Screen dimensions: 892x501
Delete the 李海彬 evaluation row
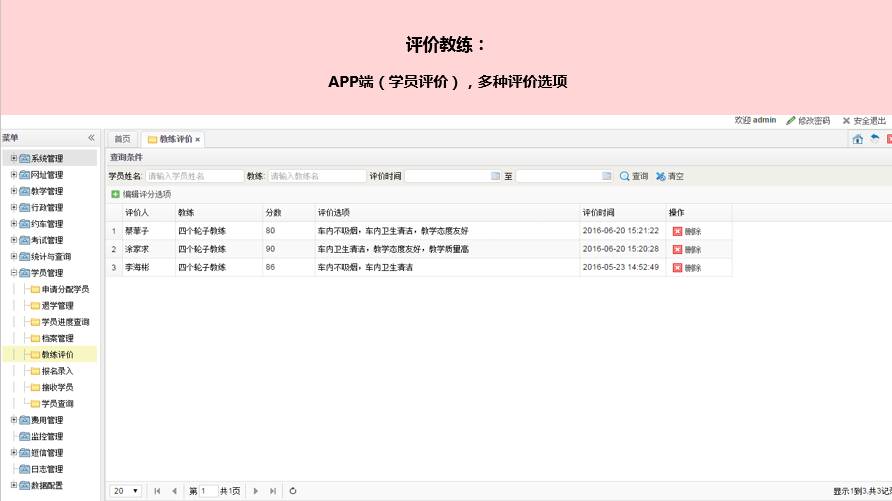pos(687,268)
